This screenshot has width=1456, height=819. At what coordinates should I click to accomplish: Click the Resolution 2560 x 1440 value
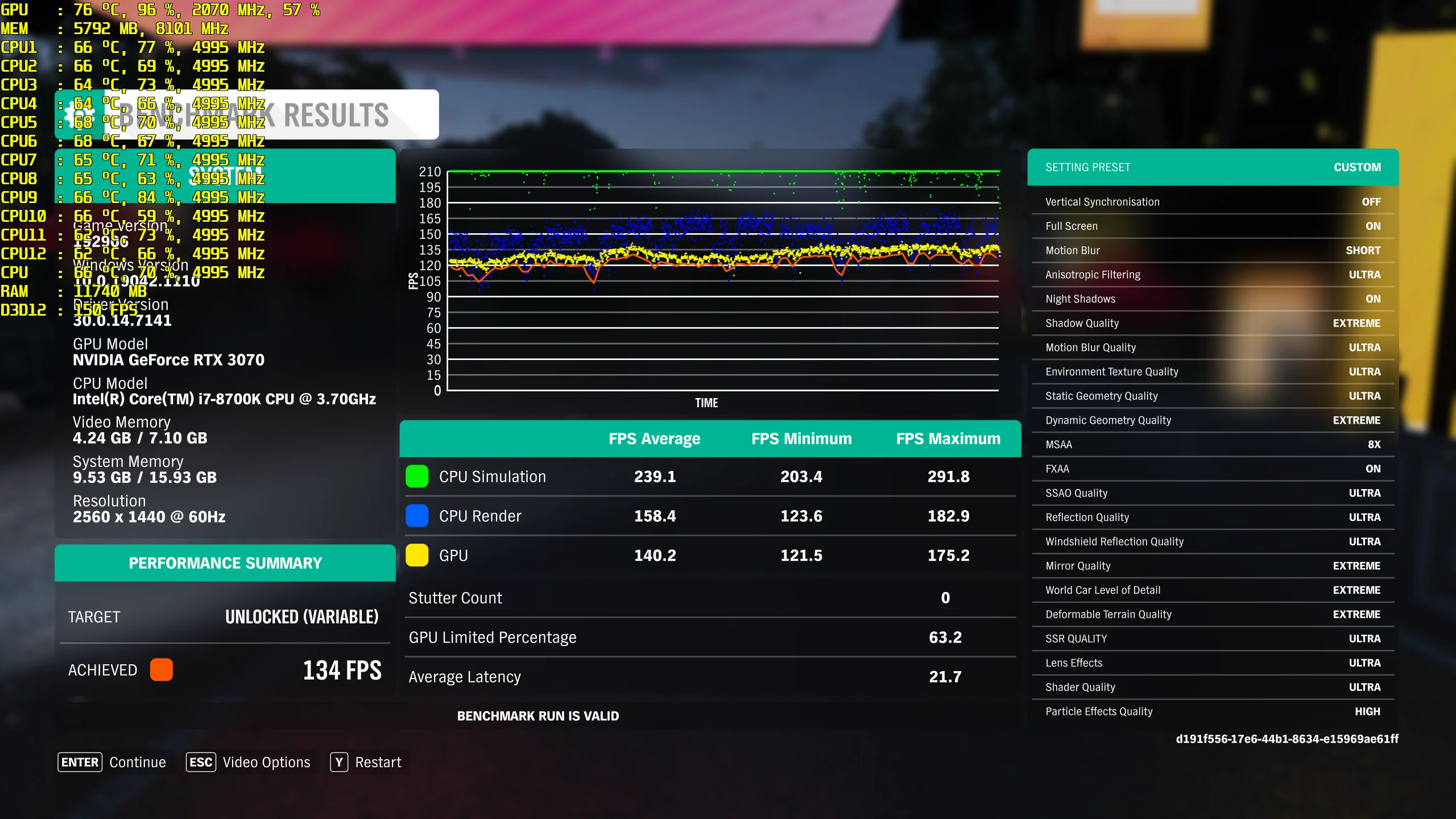click(149, 517)
